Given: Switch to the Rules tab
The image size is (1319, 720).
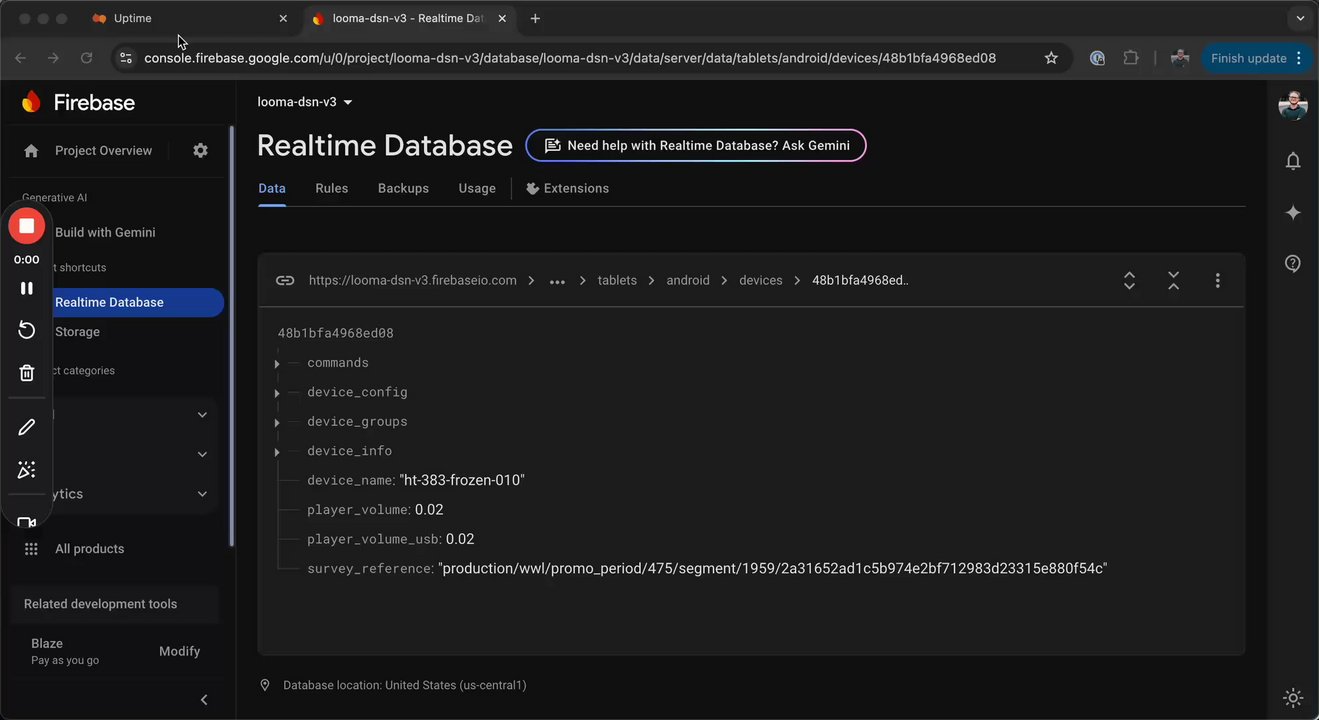Looking at the screenshot, I should click(332, 188).
